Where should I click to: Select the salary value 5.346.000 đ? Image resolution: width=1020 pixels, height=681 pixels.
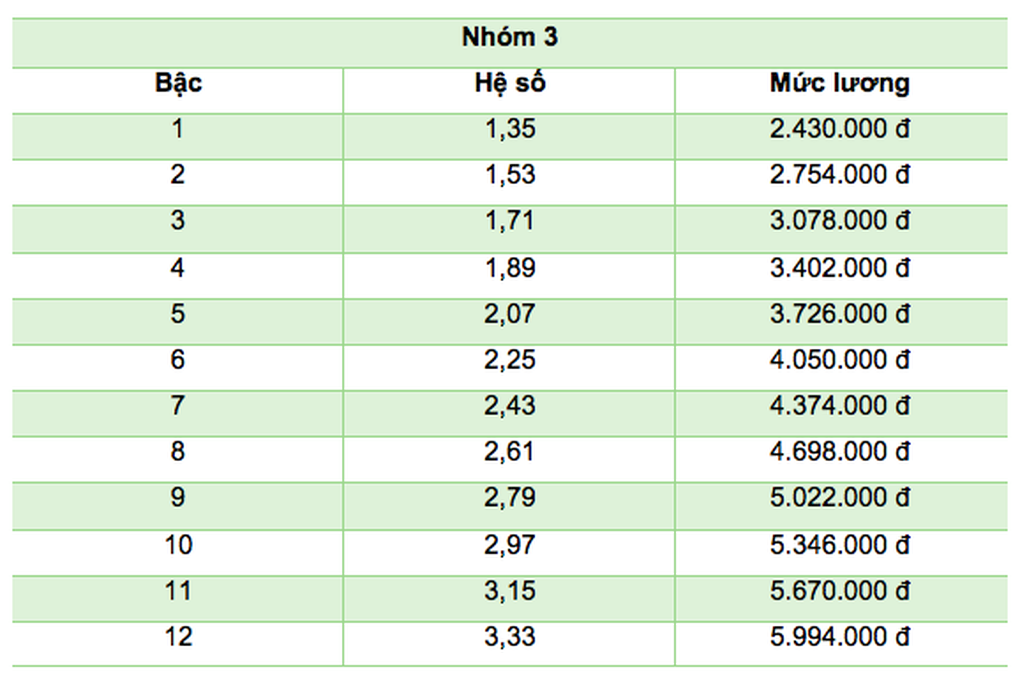pyautogui.click(x=840, y=545)
